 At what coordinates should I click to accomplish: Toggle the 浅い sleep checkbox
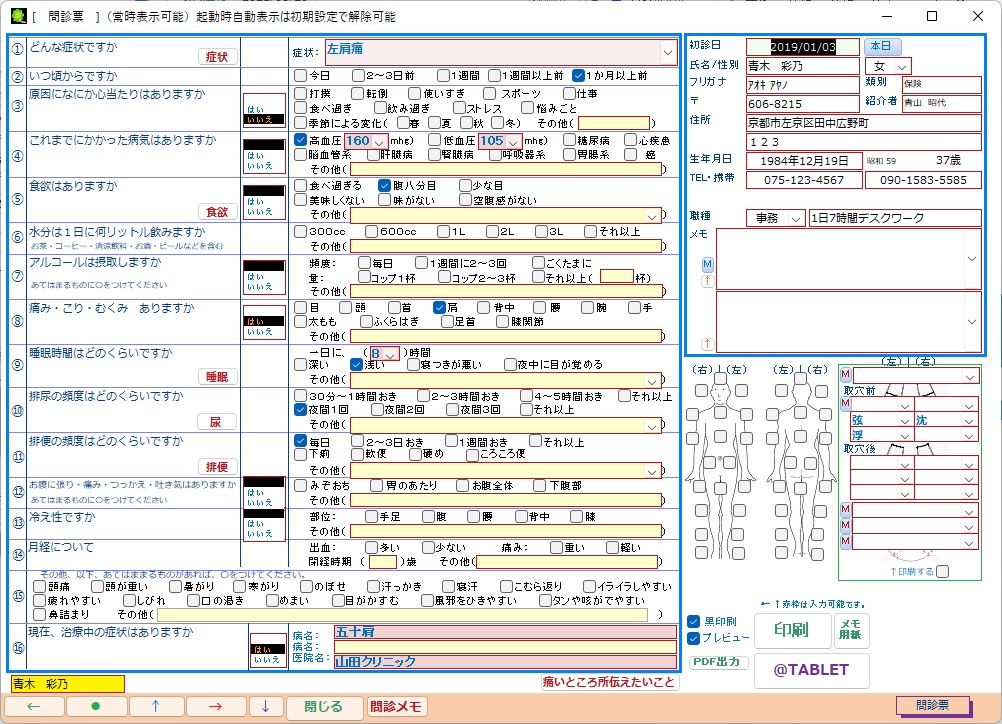point(357,364)
